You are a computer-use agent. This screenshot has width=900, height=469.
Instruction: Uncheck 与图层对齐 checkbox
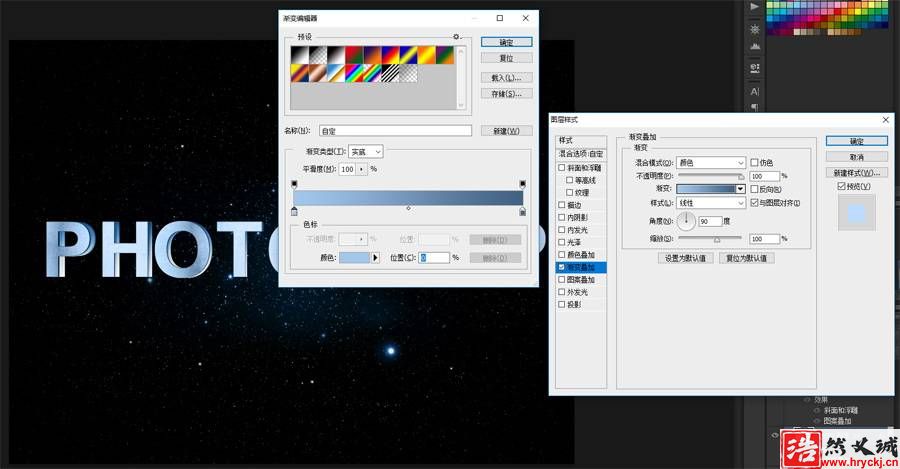[754, 203]
